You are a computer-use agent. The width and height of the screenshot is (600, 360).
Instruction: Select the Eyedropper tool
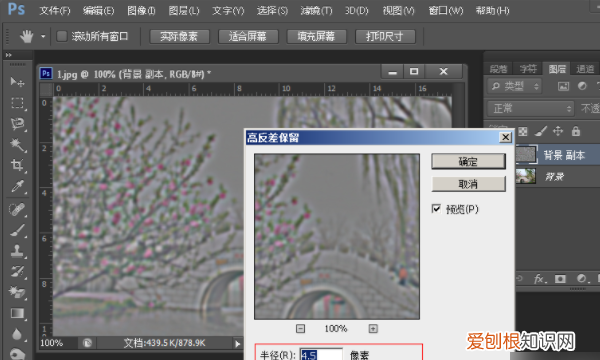[17, 186]
